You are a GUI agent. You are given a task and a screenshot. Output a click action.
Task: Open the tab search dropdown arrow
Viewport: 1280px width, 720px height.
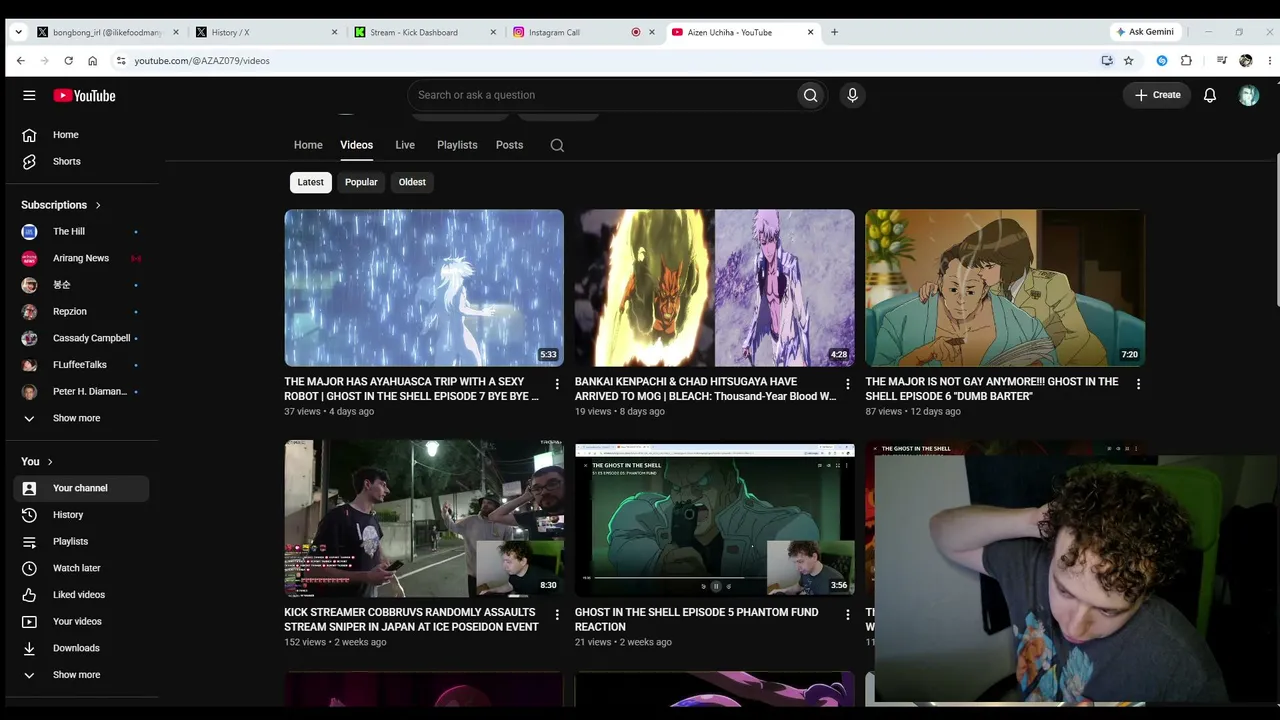click(x=18, y=32)
